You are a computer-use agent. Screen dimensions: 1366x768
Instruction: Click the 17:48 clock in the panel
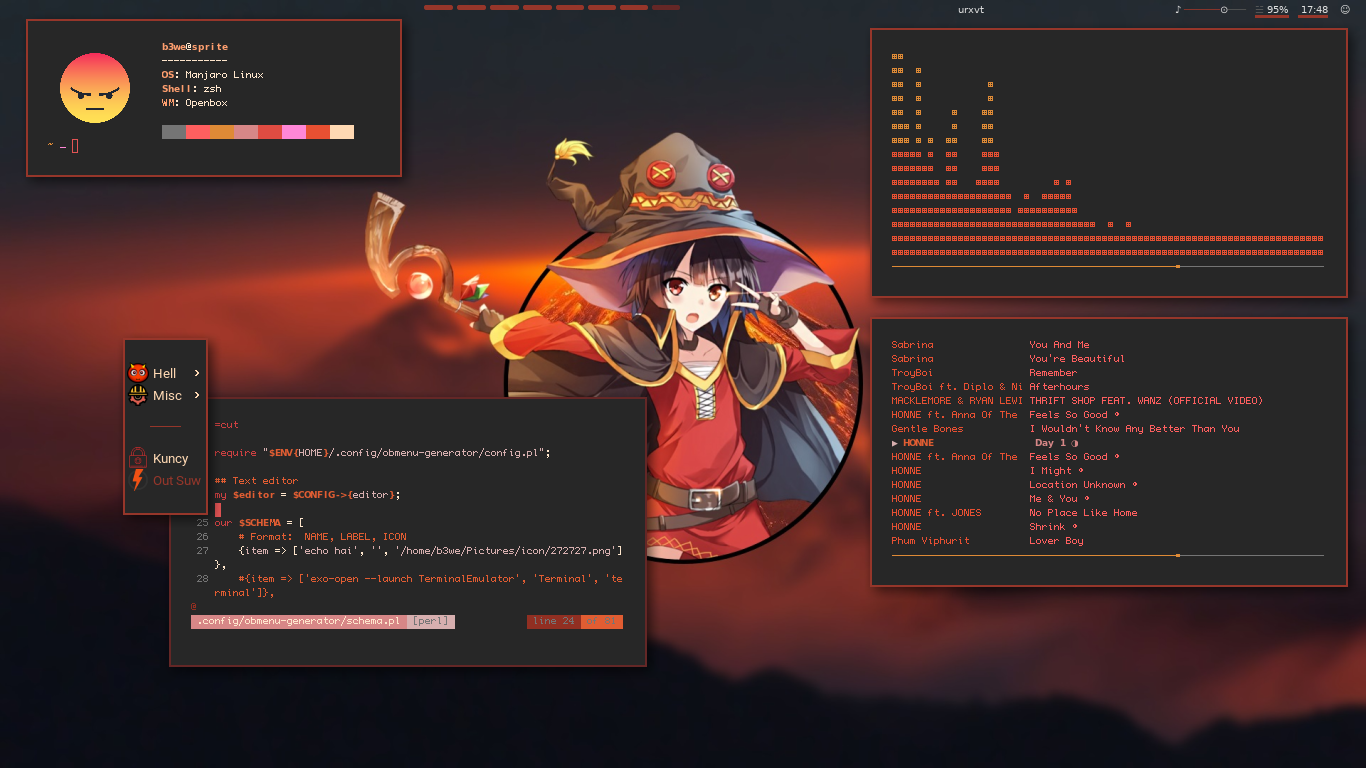point(1314,10)
